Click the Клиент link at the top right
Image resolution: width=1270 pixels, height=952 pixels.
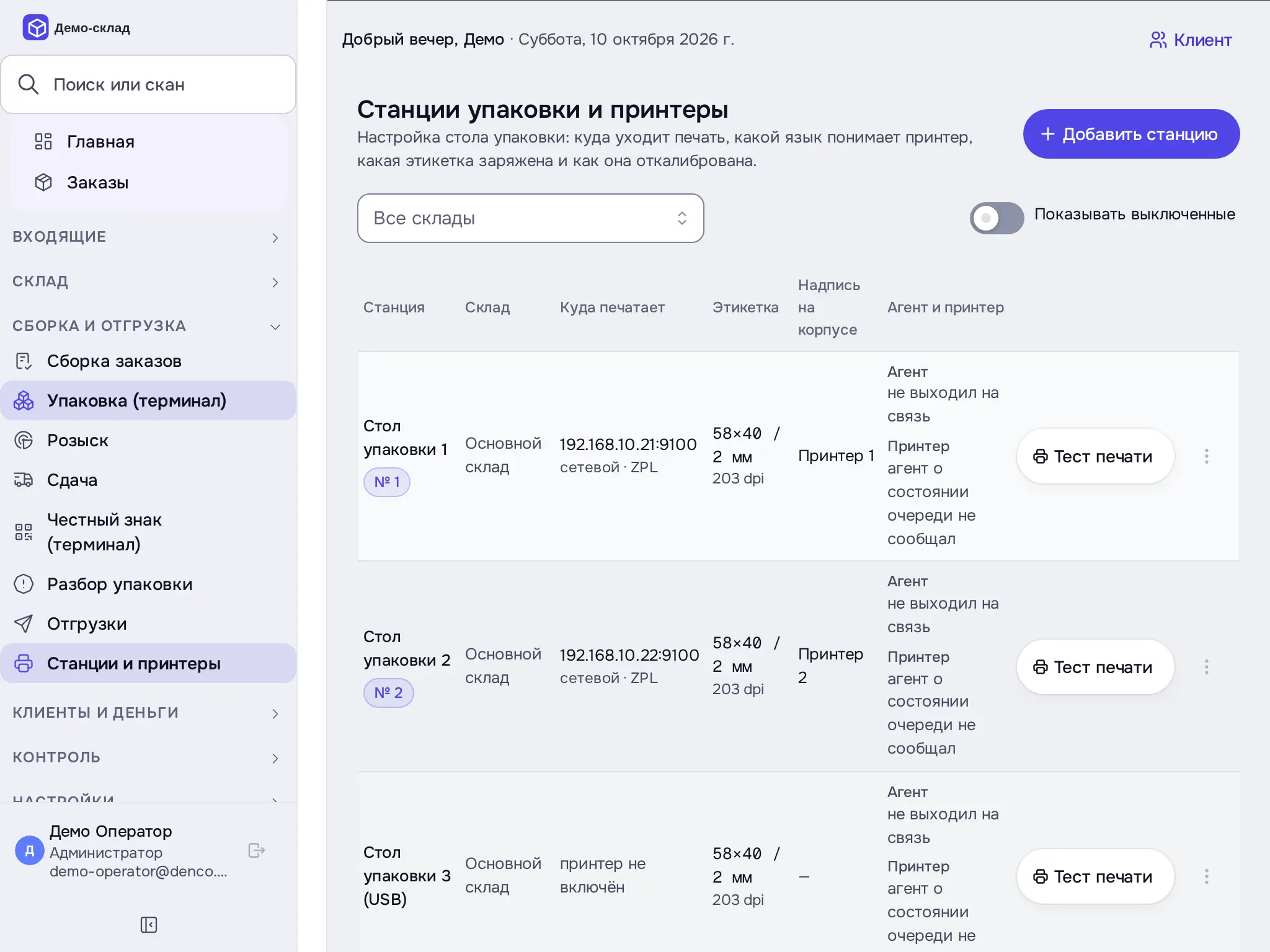pos(1191,40)
